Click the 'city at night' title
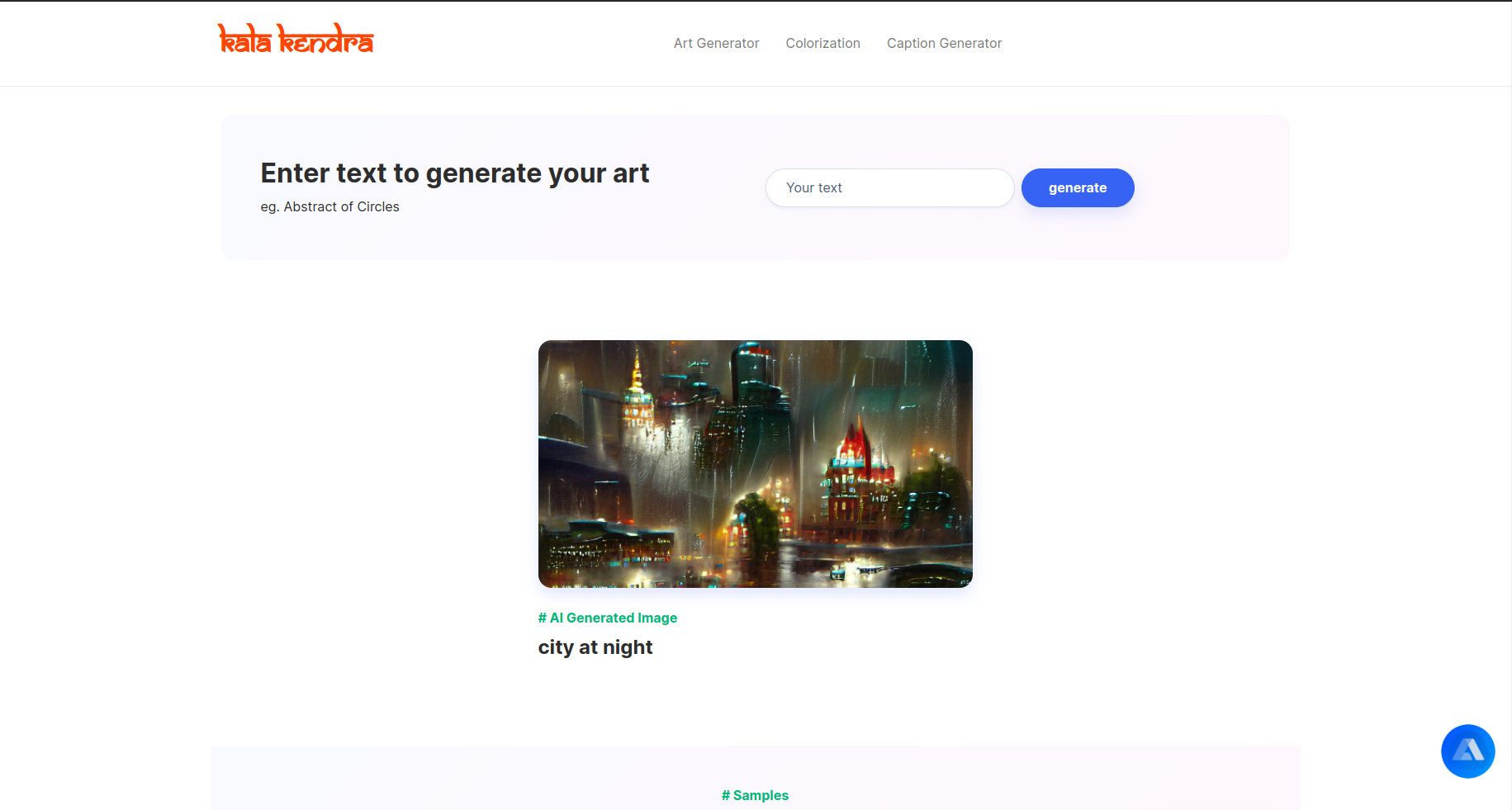The height and width of the screenshot is (810, 1512). 595,647
